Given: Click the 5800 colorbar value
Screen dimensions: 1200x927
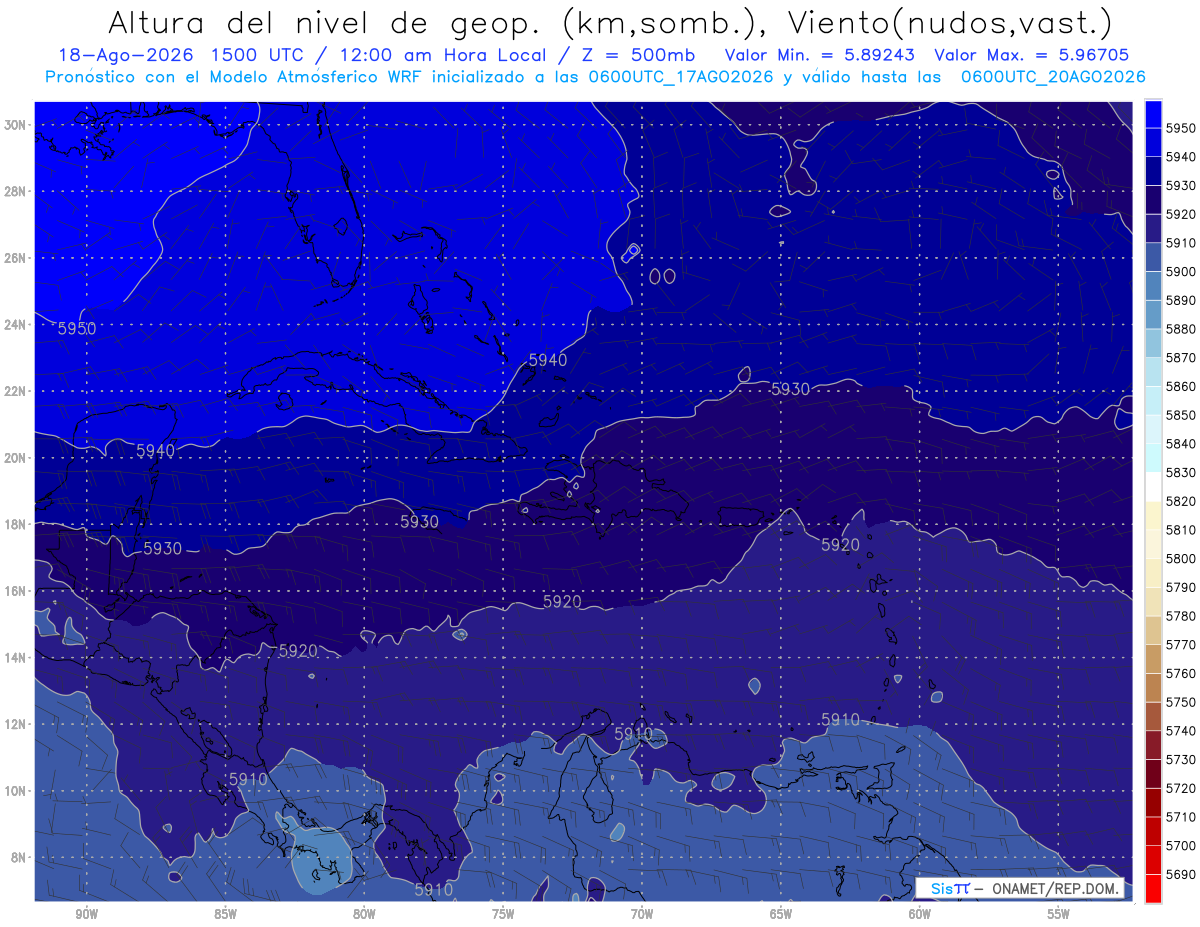Looking at the screenshot, I should point(1181,558).
